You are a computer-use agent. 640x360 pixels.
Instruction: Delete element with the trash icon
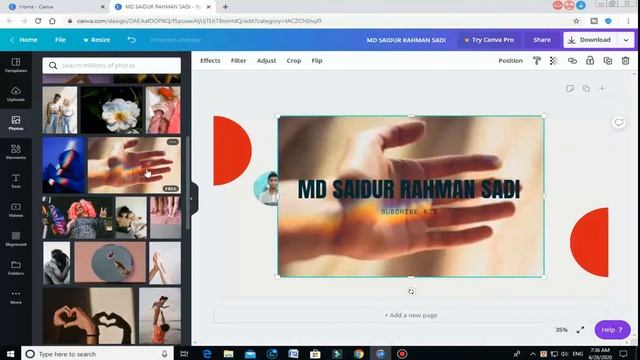(625, 61)
